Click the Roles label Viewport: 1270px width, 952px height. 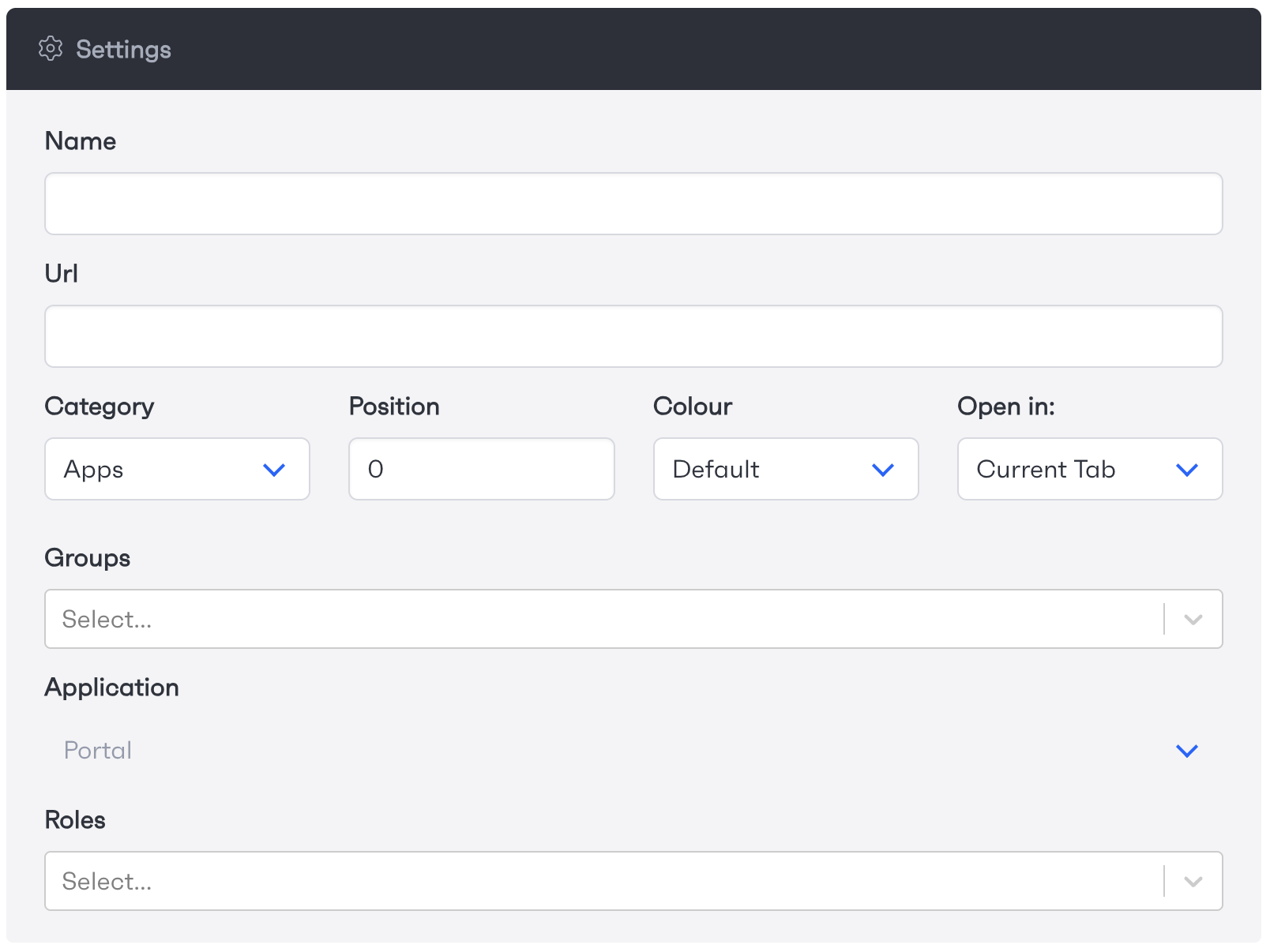75,820
